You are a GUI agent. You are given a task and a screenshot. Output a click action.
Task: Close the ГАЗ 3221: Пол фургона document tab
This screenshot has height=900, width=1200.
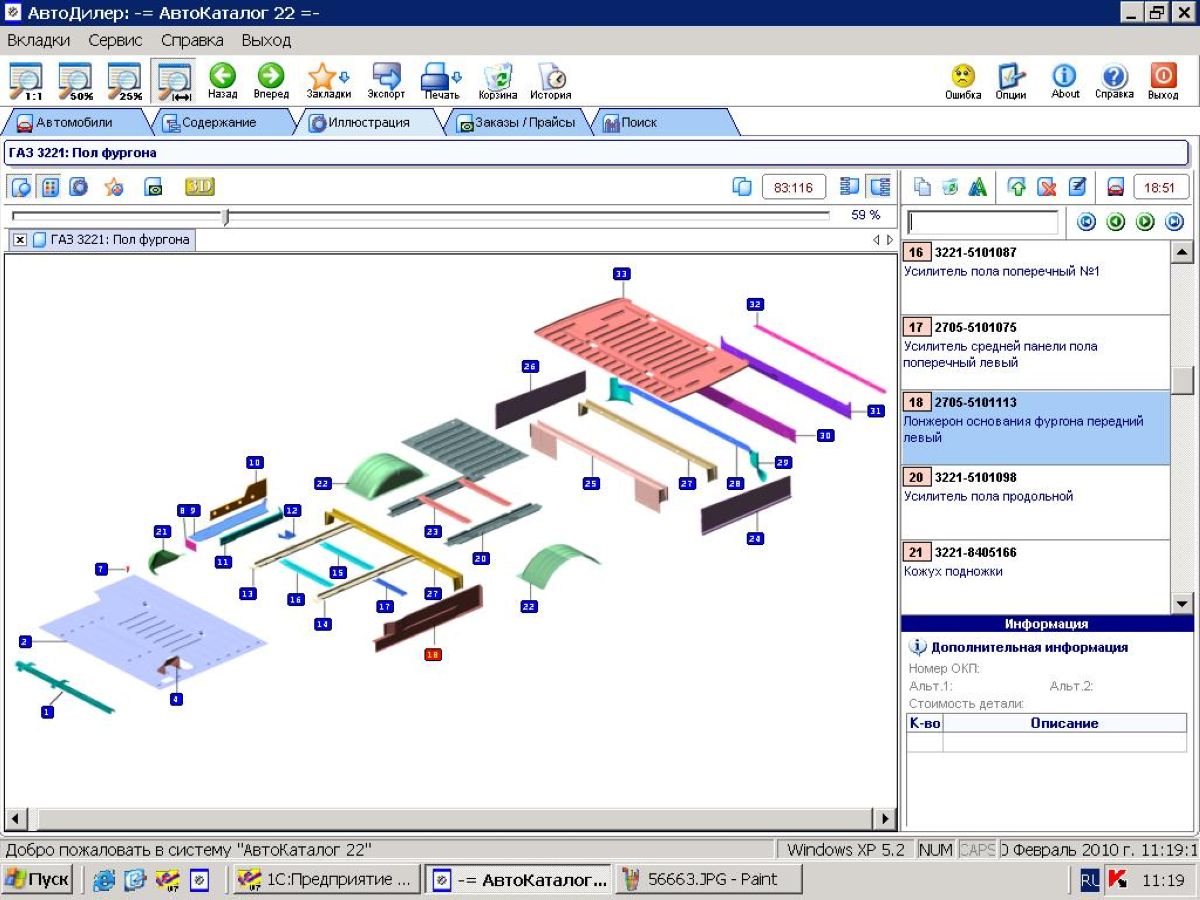pos(19,240)
